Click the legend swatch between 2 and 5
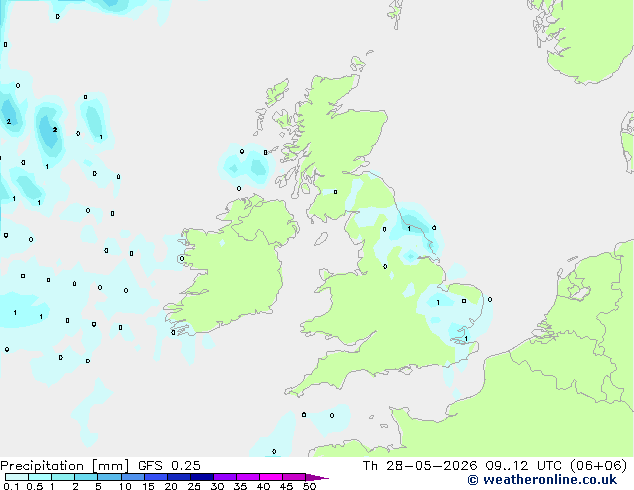The width and height of the screenshot is (634, 490). pos(86,477)
